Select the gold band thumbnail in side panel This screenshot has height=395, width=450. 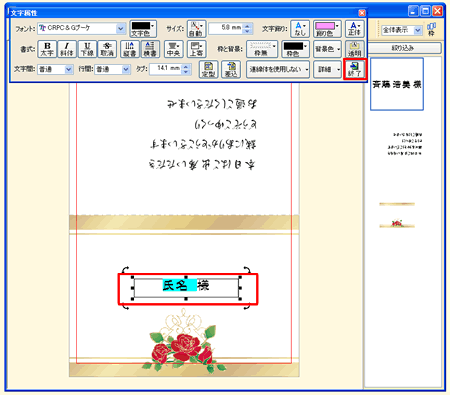pyautogui.click(x=397, y=204)
